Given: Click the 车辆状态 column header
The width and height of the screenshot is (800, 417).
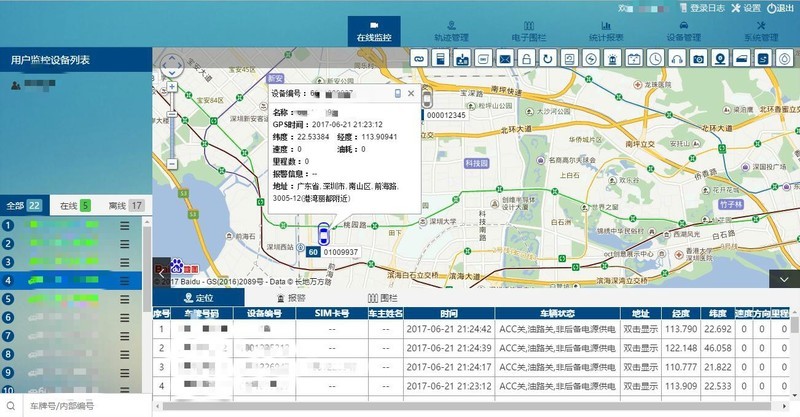Looking at the screenshot, I should pos(557,313).
